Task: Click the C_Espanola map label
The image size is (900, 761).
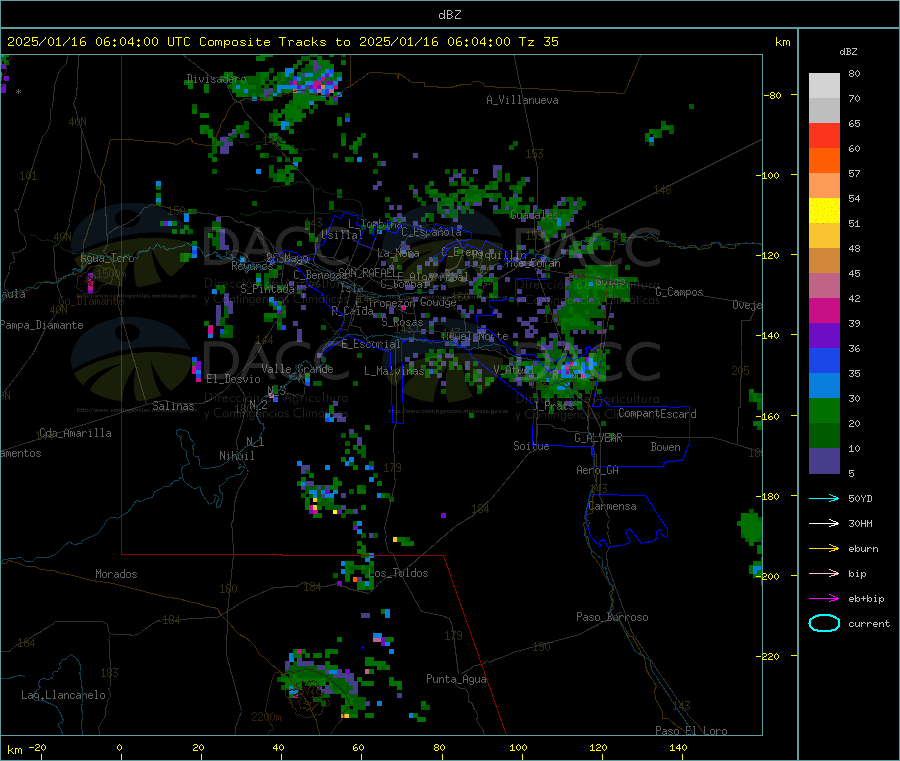Action: coord(431,232)
